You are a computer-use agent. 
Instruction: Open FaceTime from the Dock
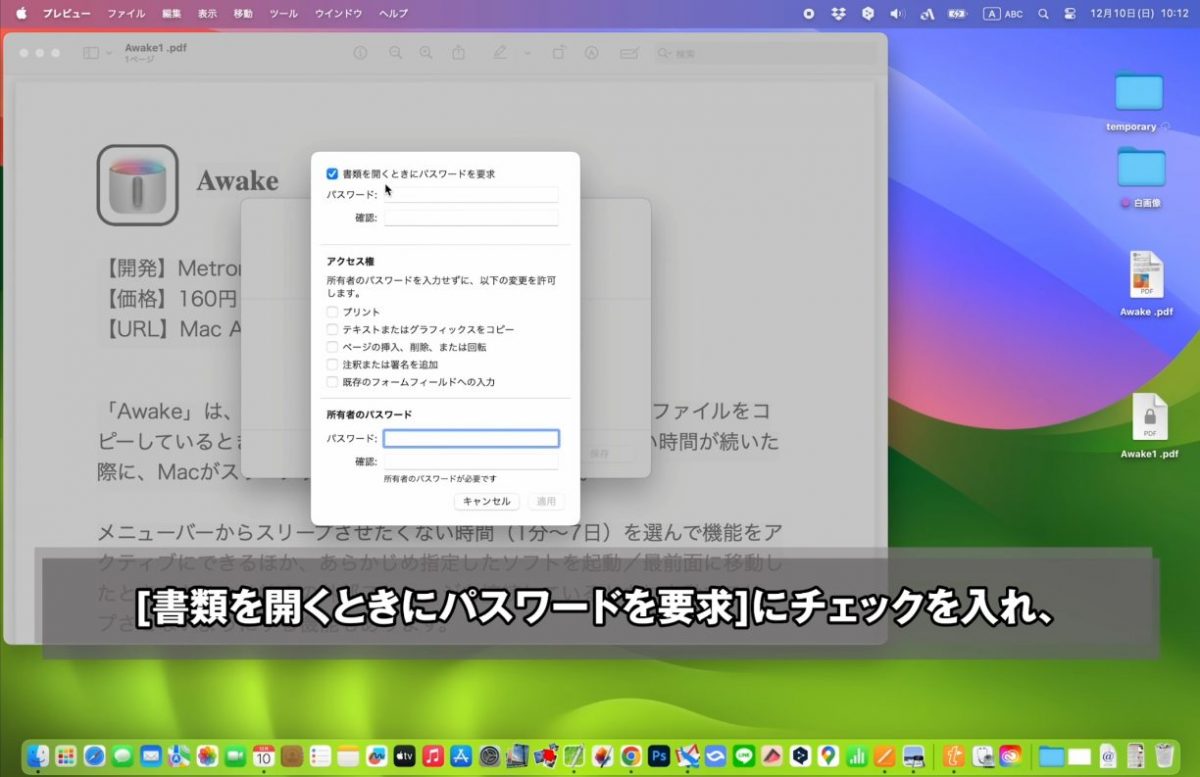pyautogui.click(x=236, y=756)
